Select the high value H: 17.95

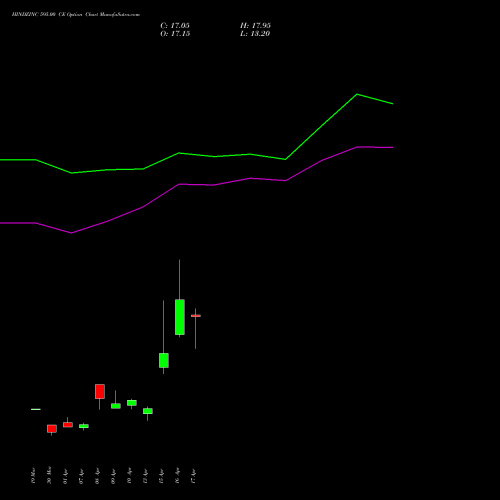[255, 26]
